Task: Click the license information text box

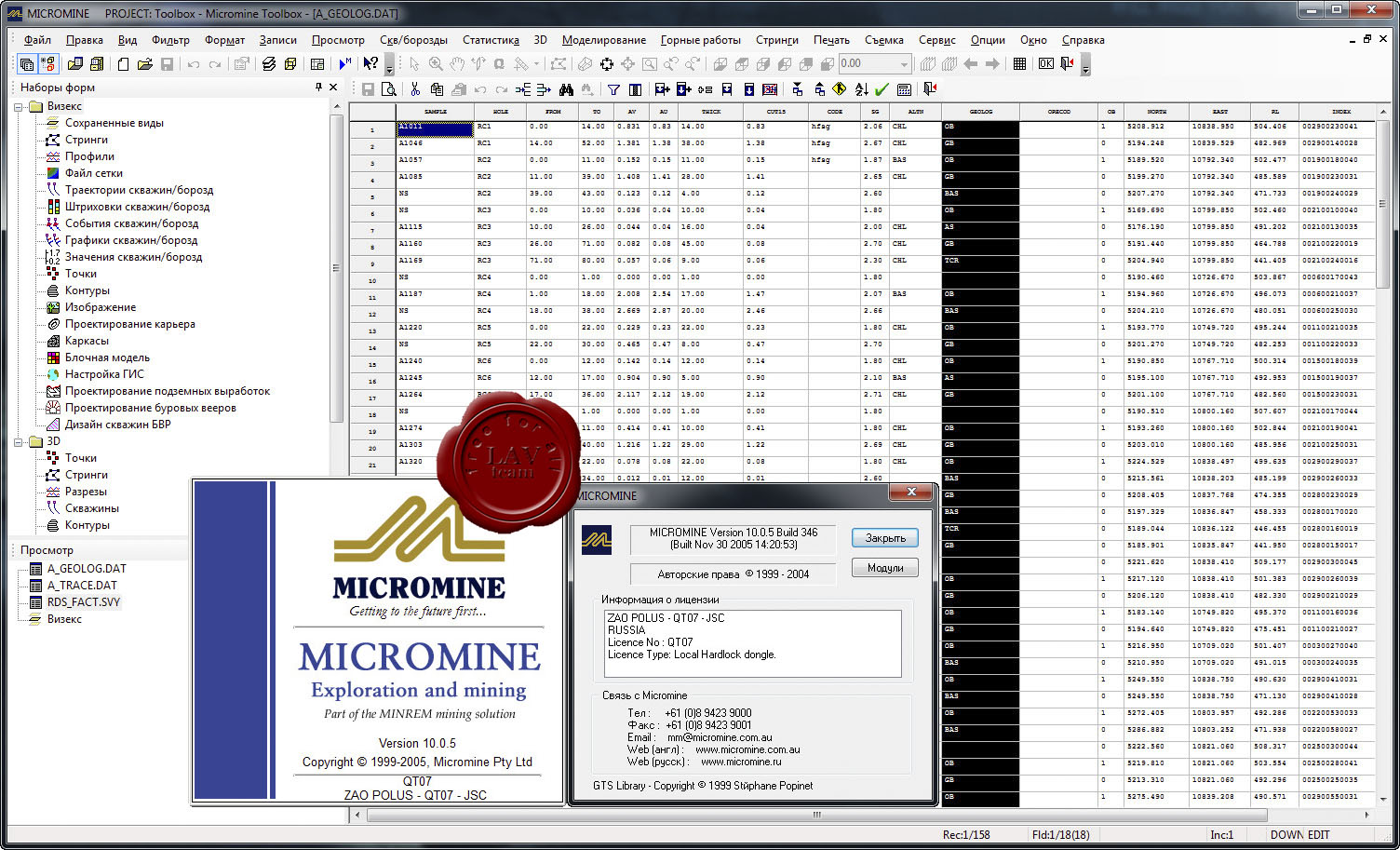Action: [752, 643]
